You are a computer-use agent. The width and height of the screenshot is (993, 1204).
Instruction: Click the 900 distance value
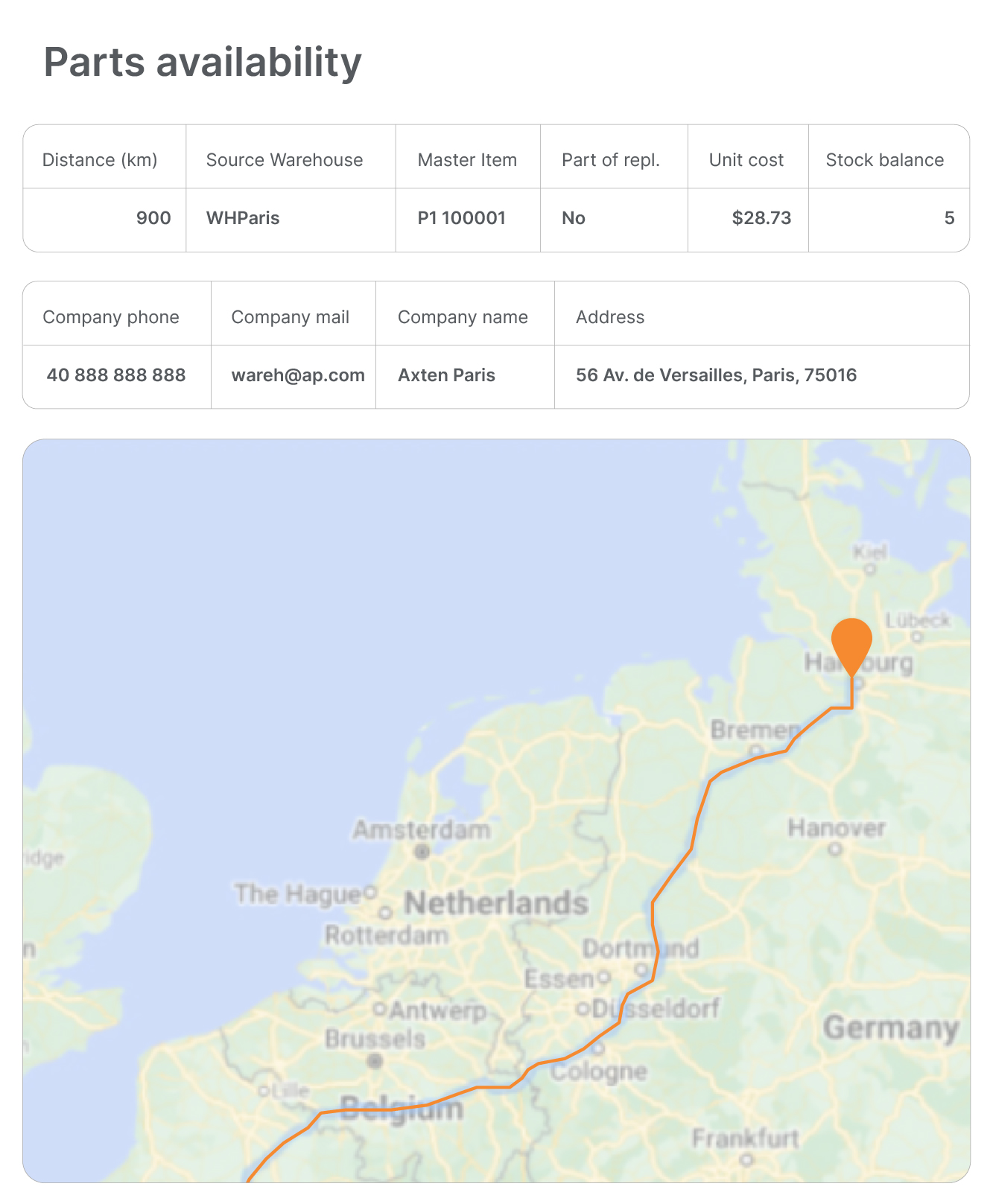pos(153,218)
